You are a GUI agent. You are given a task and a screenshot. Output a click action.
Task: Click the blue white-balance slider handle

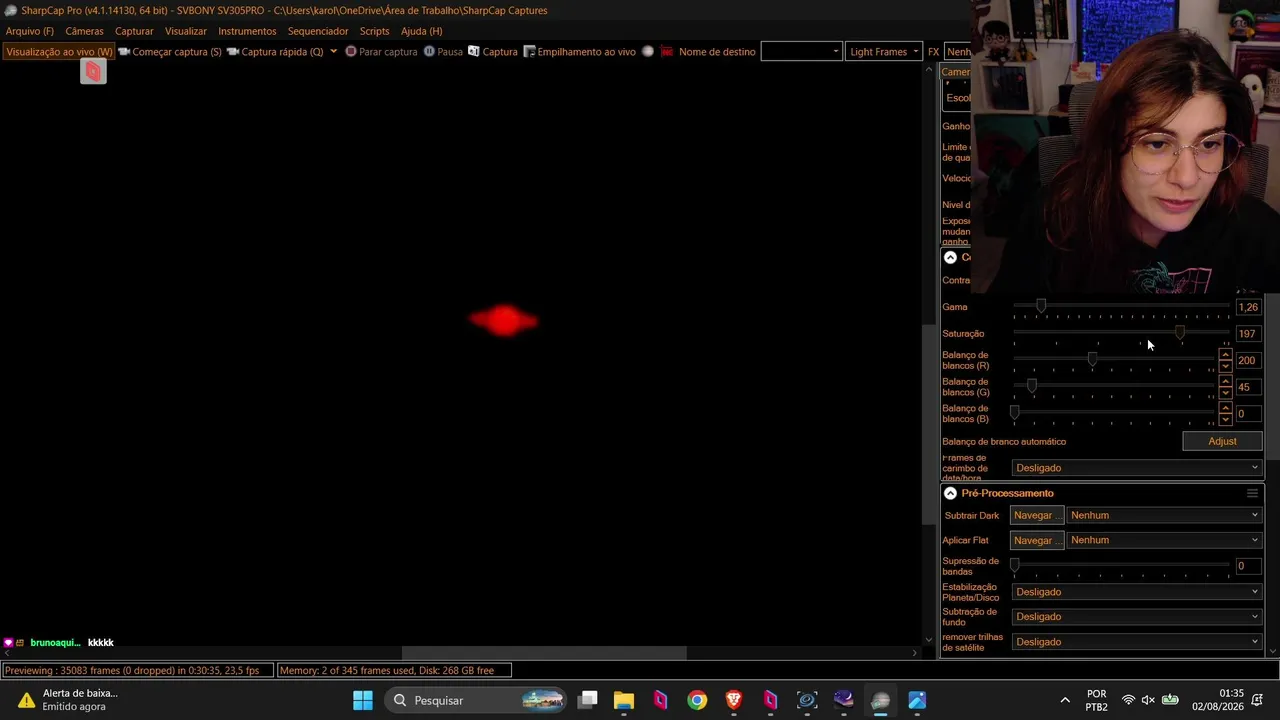(x=1015, y=412)
